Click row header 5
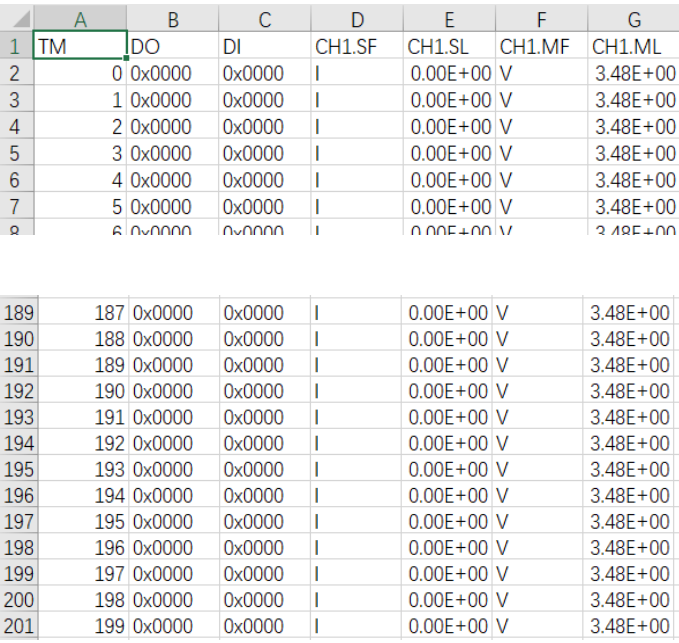679x643 pixels. click(x=16, y=154)
